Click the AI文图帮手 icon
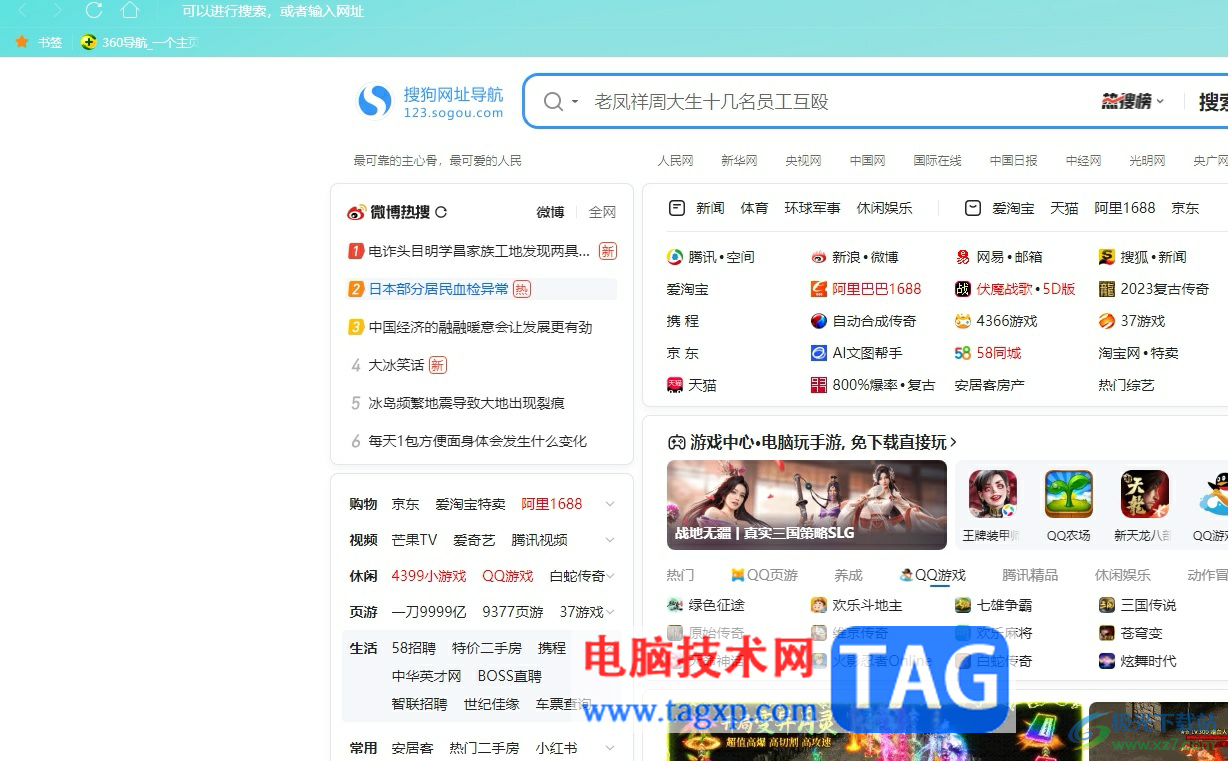The width and height of the screenshot is (1228, 761). coord(819,353)
